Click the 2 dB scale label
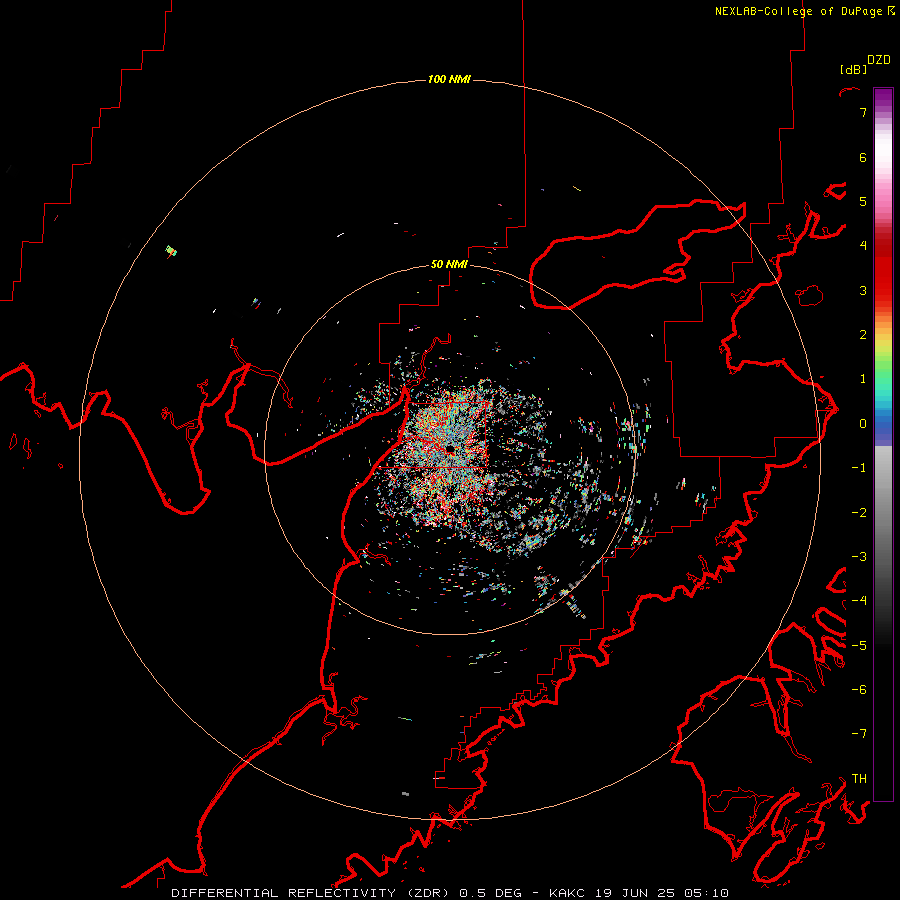 [x=863, y=335]
